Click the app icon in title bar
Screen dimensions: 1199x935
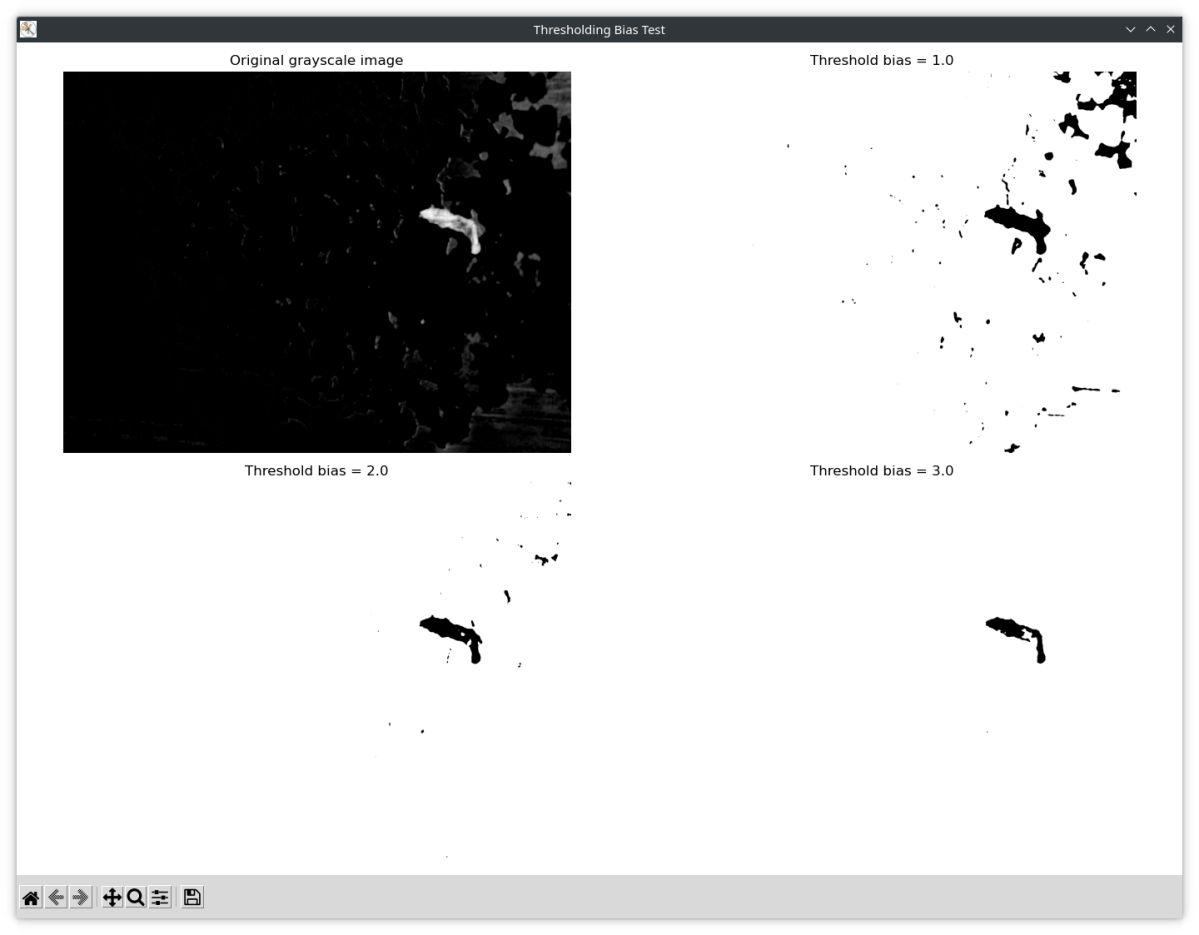click(28, 29)
